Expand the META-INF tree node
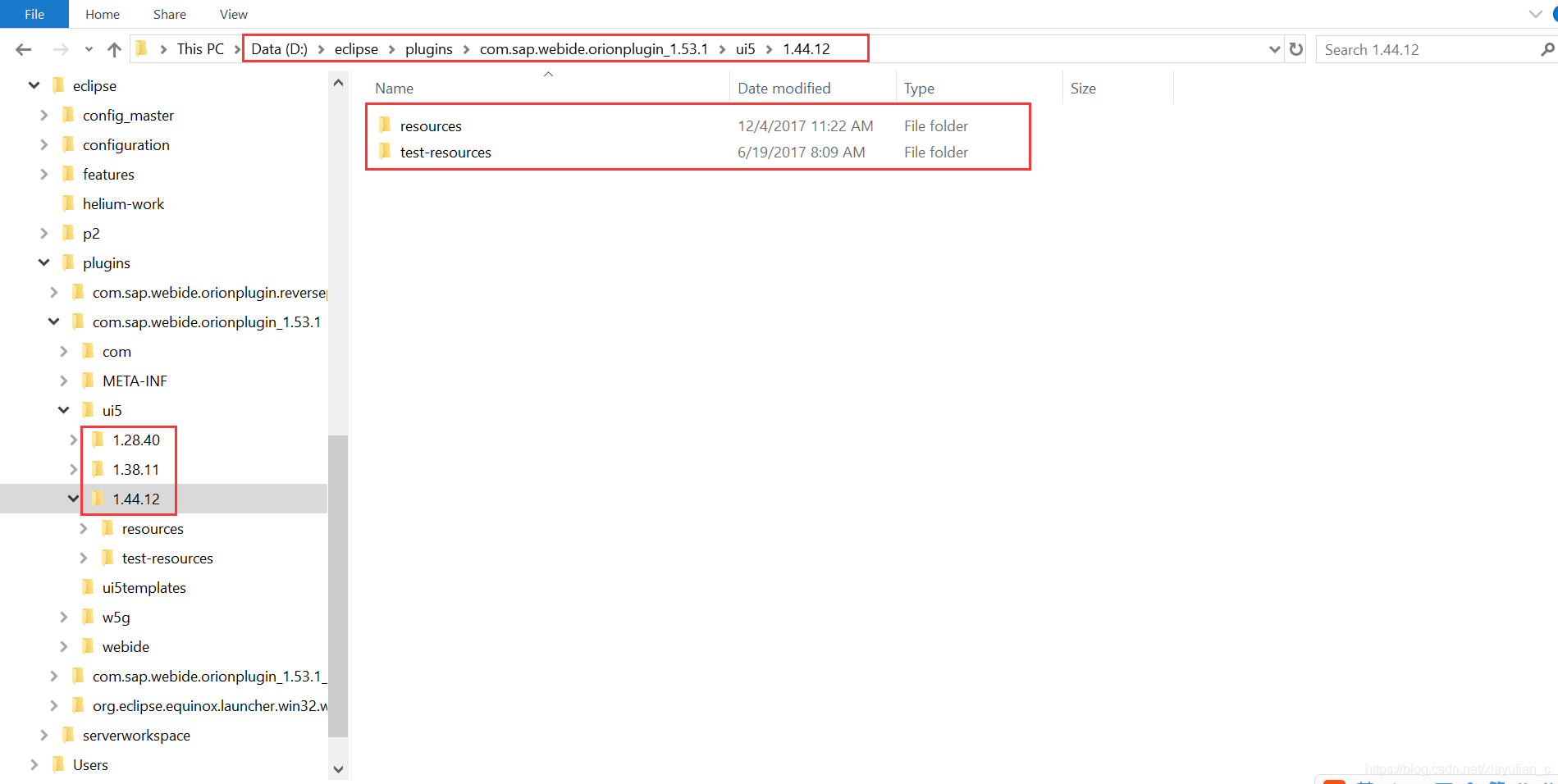The image size is (1558, 784). click(64, 381)
